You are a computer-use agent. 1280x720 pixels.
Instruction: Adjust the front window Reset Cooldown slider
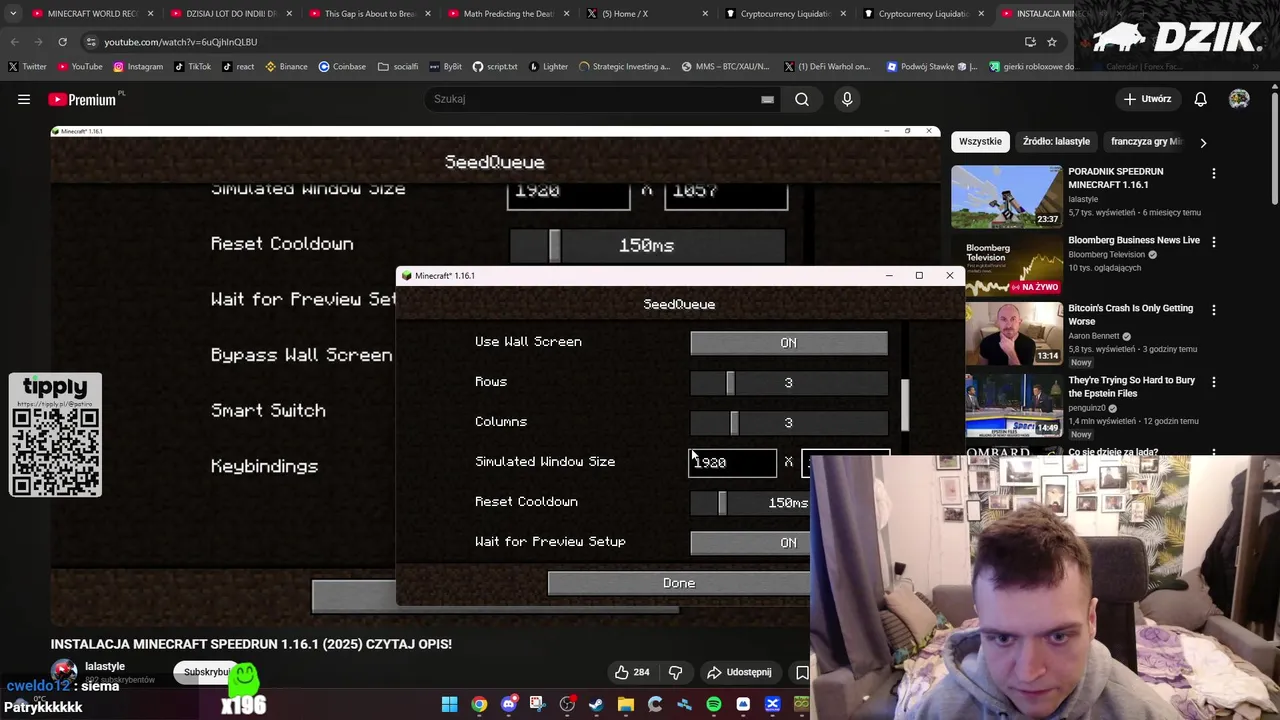tap(750, 503)
